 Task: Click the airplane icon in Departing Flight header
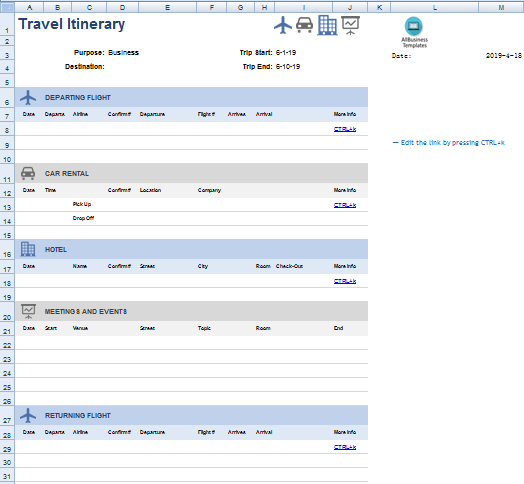coord(28,97)
